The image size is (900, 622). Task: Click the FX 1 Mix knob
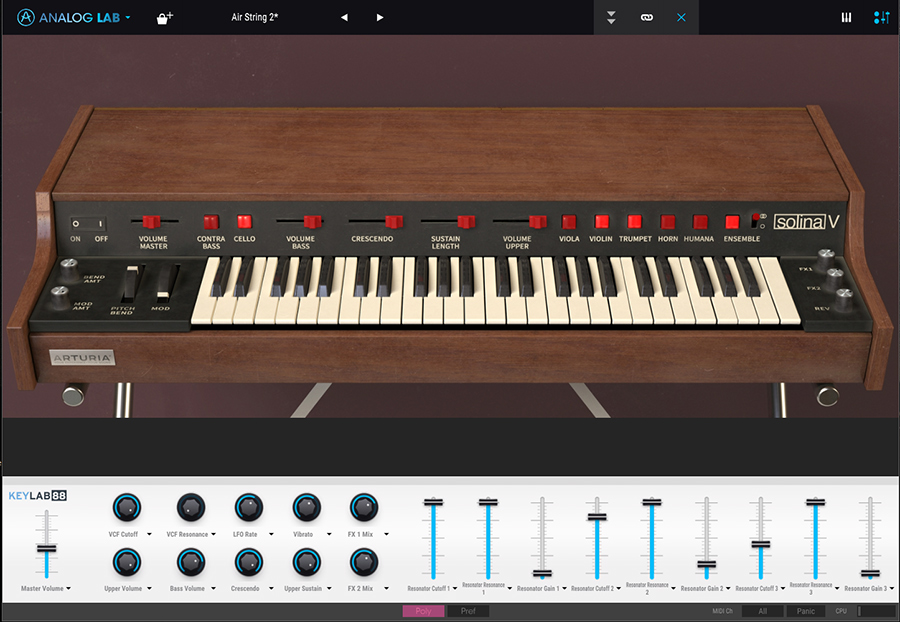click(x=364, y=508)
